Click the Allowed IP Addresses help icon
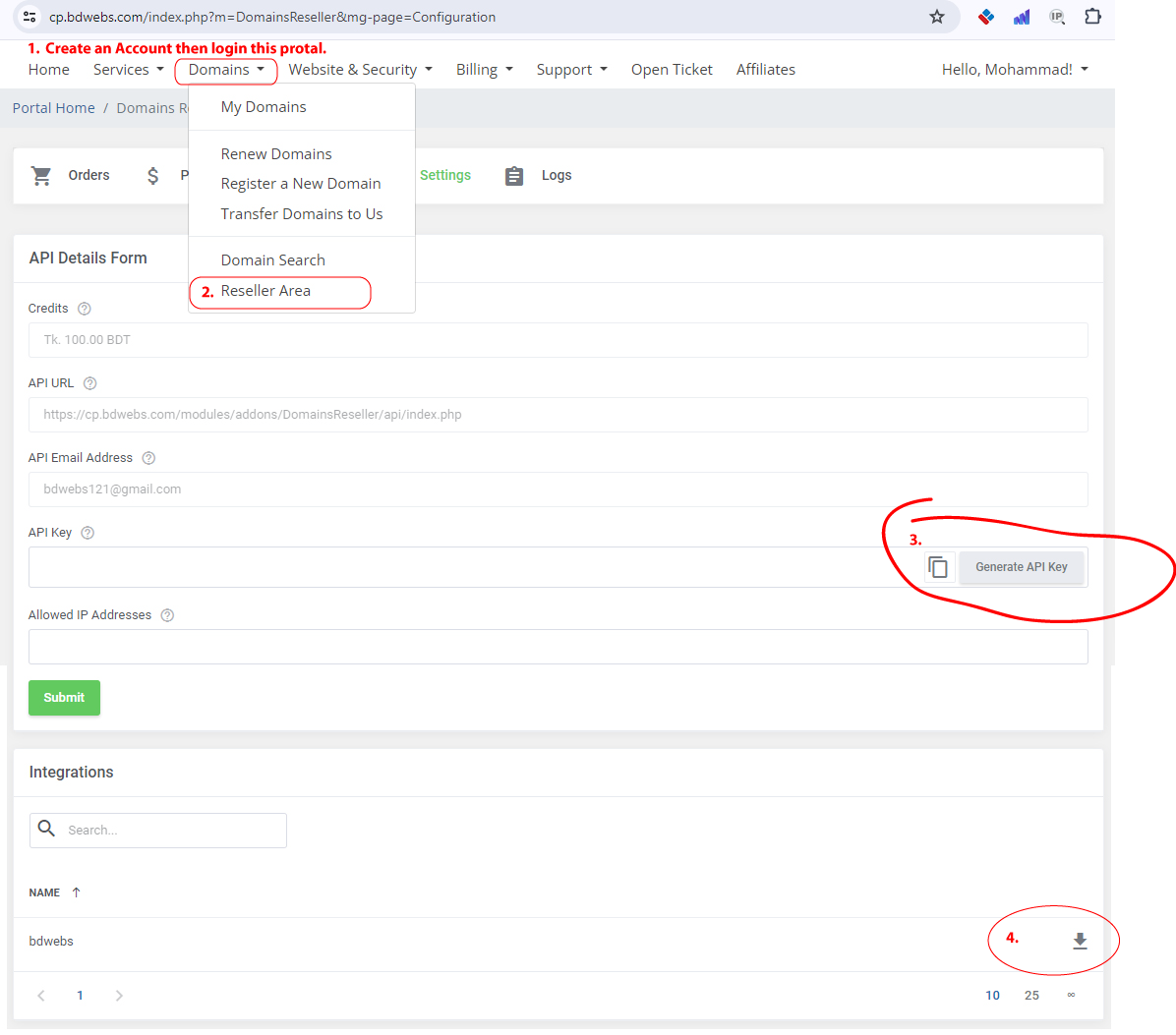1176x1035 pixels. click(x=167, y=615)
